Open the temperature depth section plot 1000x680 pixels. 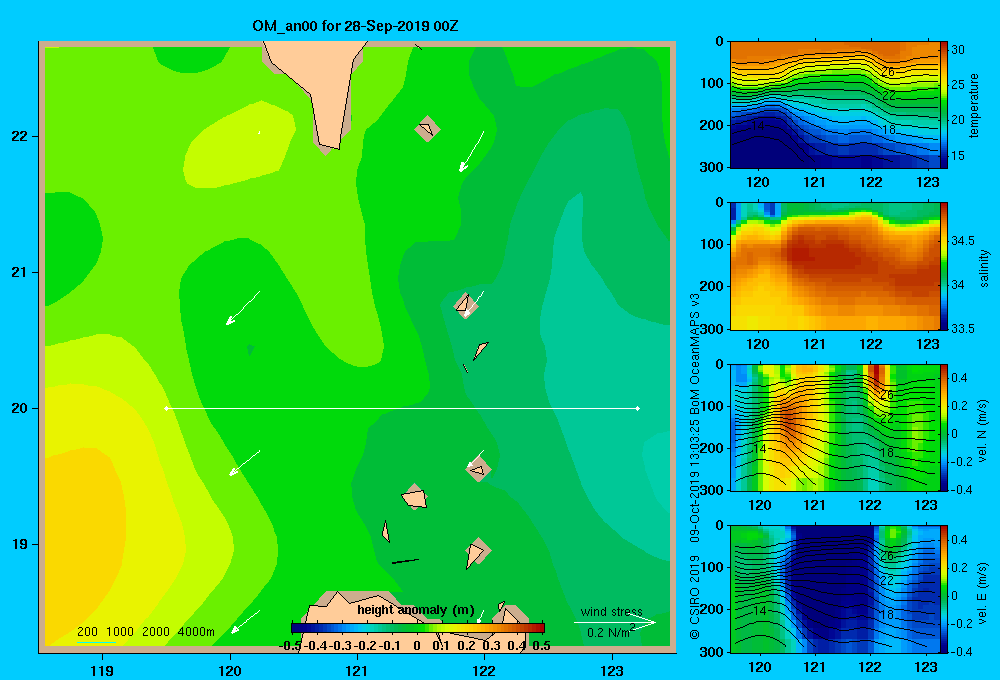click(x=834, y=105)
